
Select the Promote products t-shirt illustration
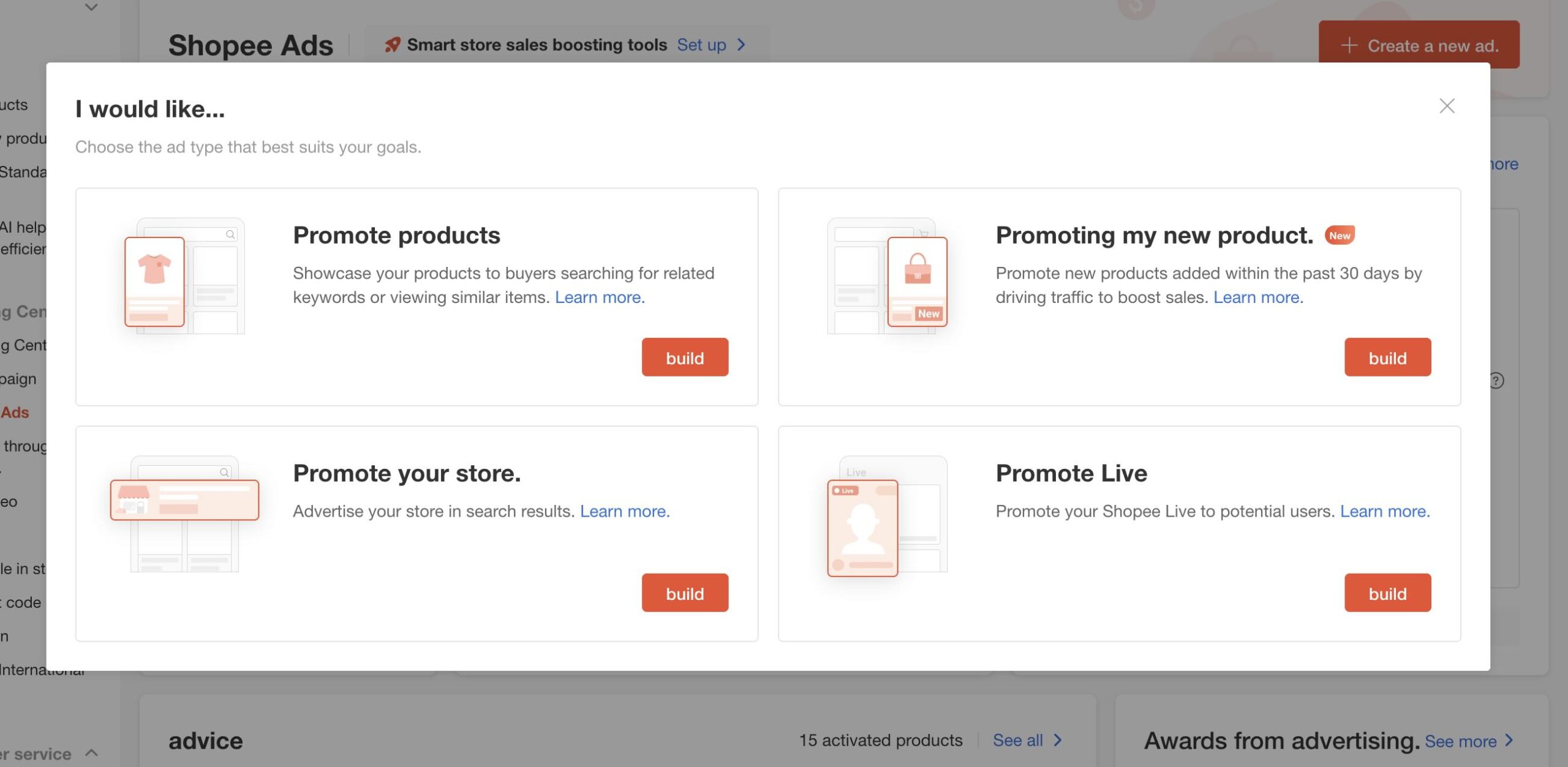pos(184,276)
